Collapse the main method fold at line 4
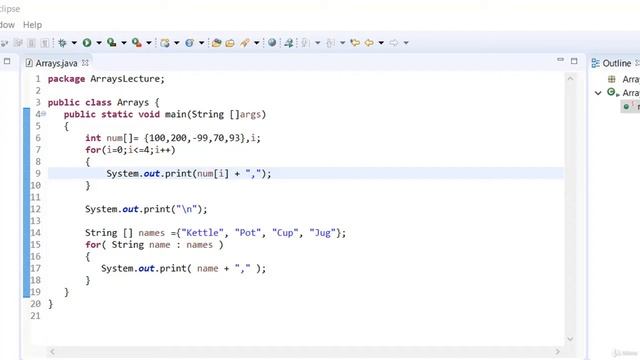Screen dimensions: 640x360 click(x=43, y=114)
